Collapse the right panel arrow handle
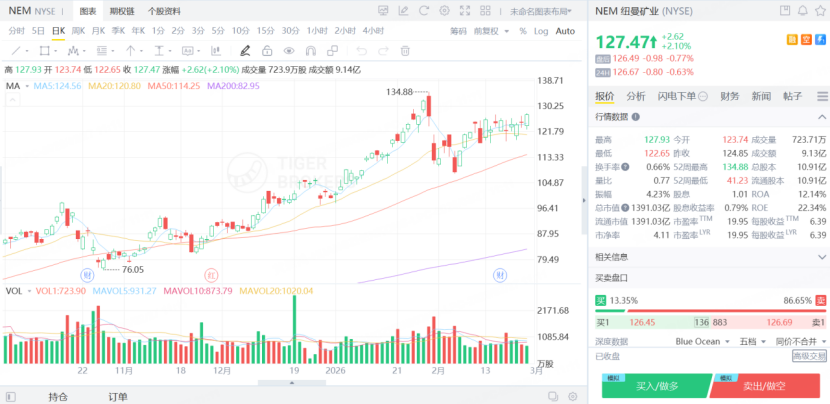Image resolution: width=830 pixels, height=404 pixels. pos(583,200)
